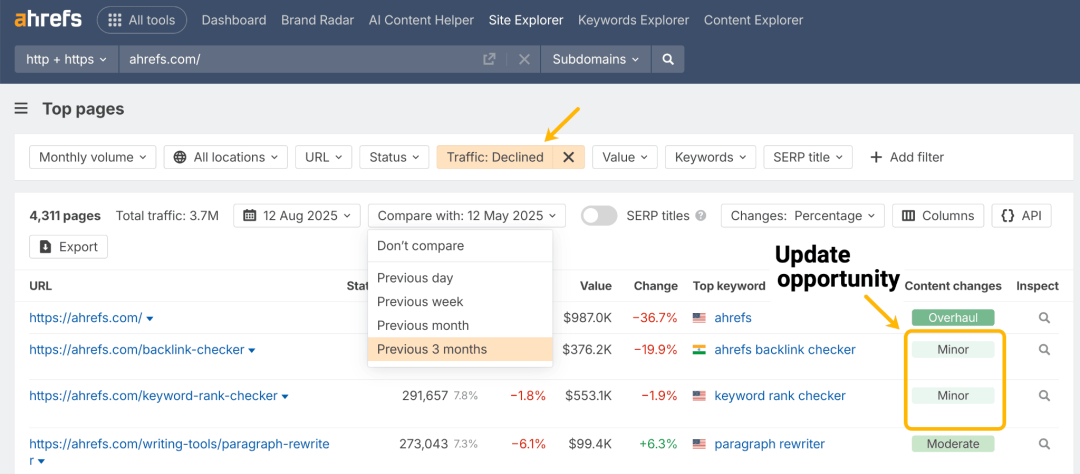Sort by the Value column header

click(x=595, y=286)
